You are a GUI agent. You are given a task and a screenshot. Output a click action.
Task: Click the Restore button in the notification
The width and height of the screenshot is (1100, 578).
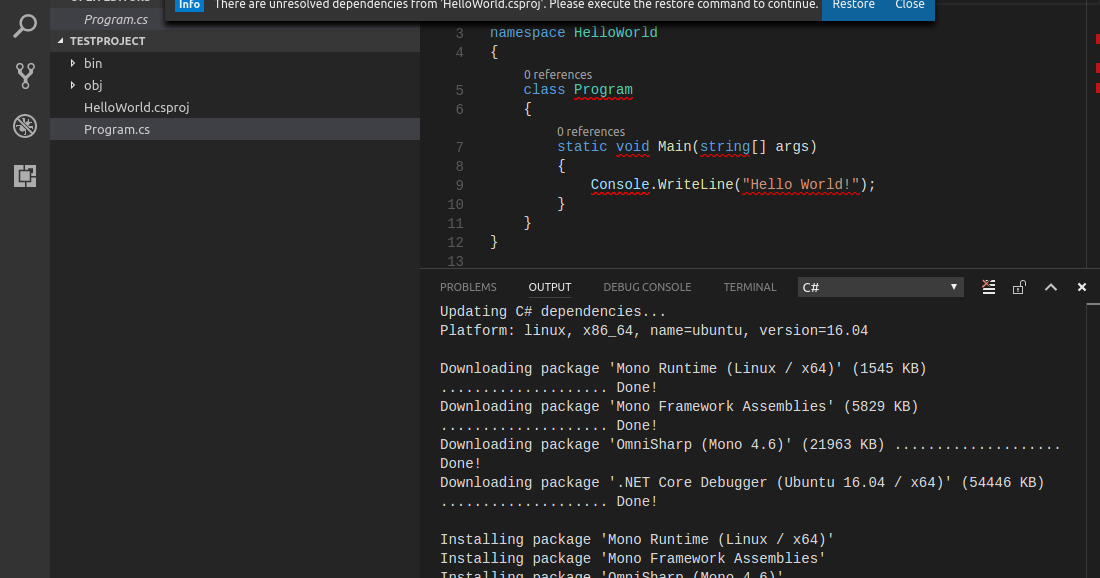853,5
